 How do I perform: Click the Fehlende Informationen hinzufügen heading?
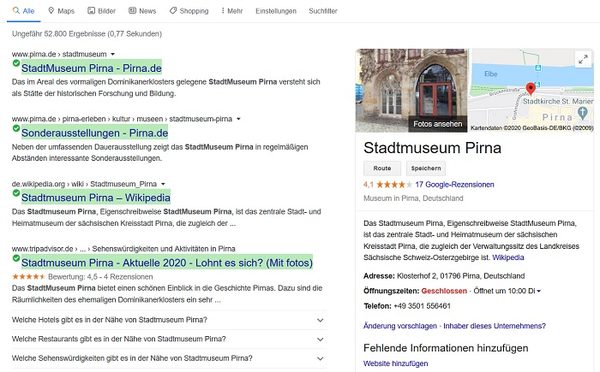point(446,348)
